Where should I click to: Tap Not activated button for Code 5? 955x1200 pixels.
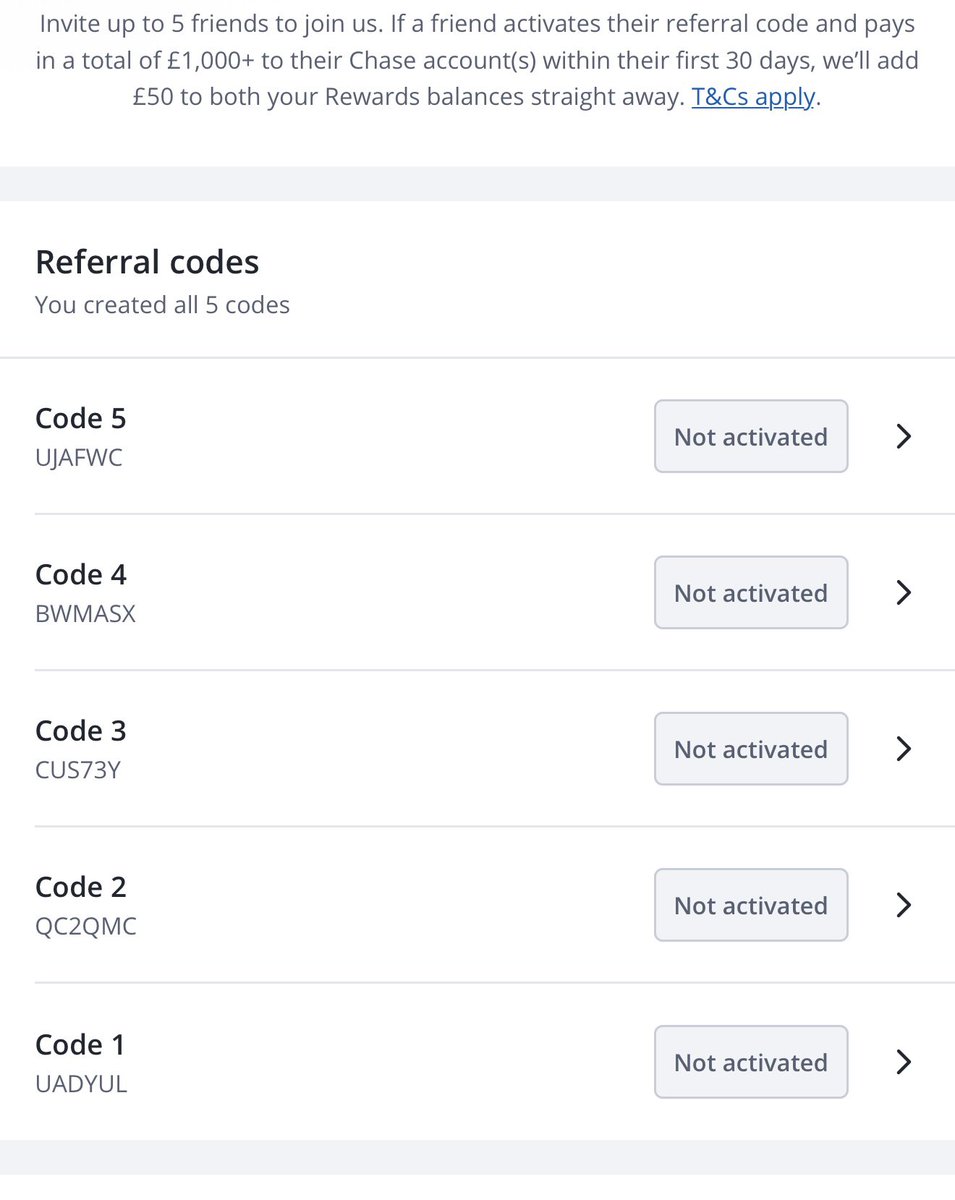(x=751, y=436)
